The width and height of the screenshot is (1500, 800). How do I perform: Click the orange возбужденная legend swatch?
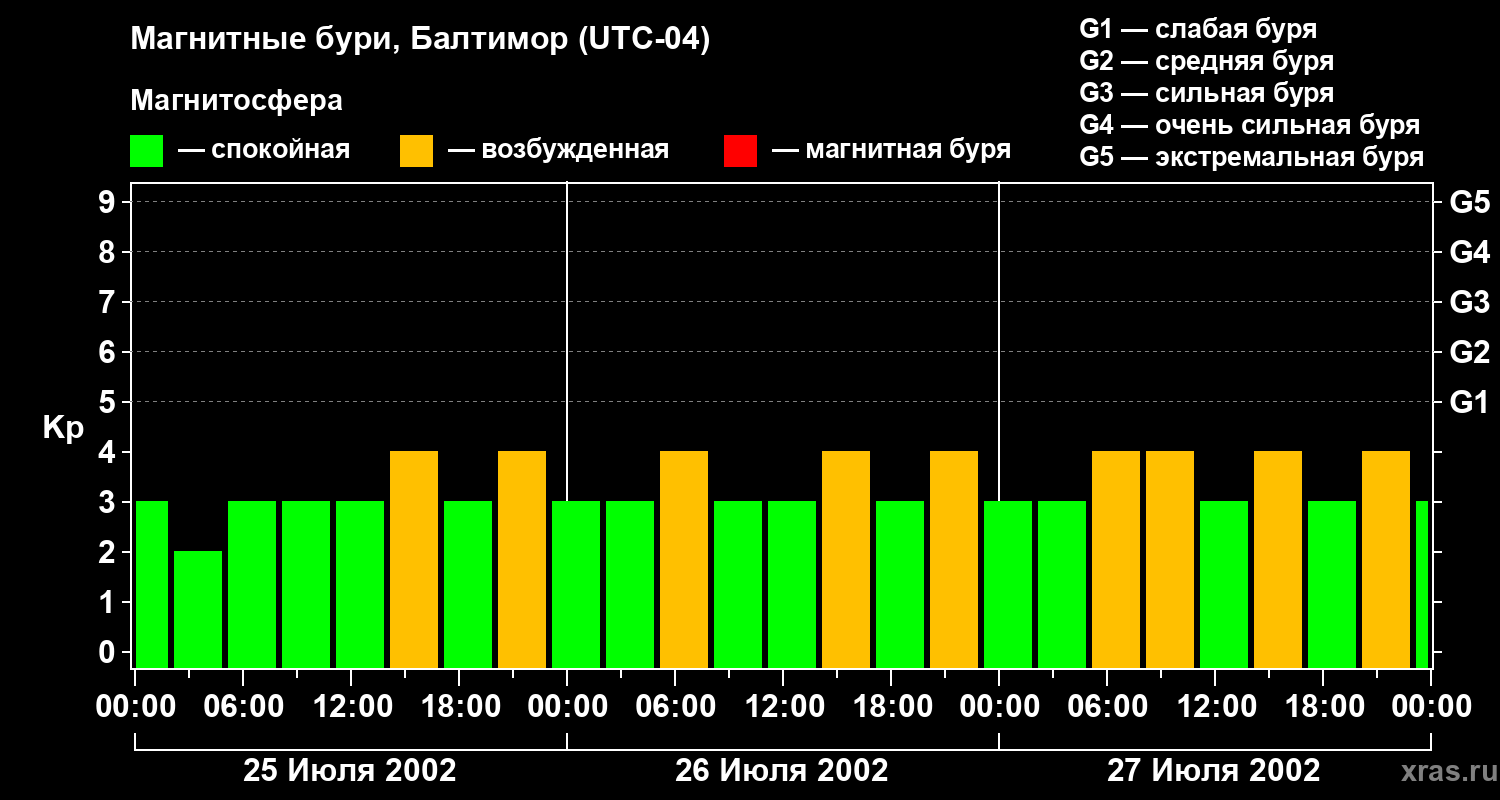coord(416,151)
